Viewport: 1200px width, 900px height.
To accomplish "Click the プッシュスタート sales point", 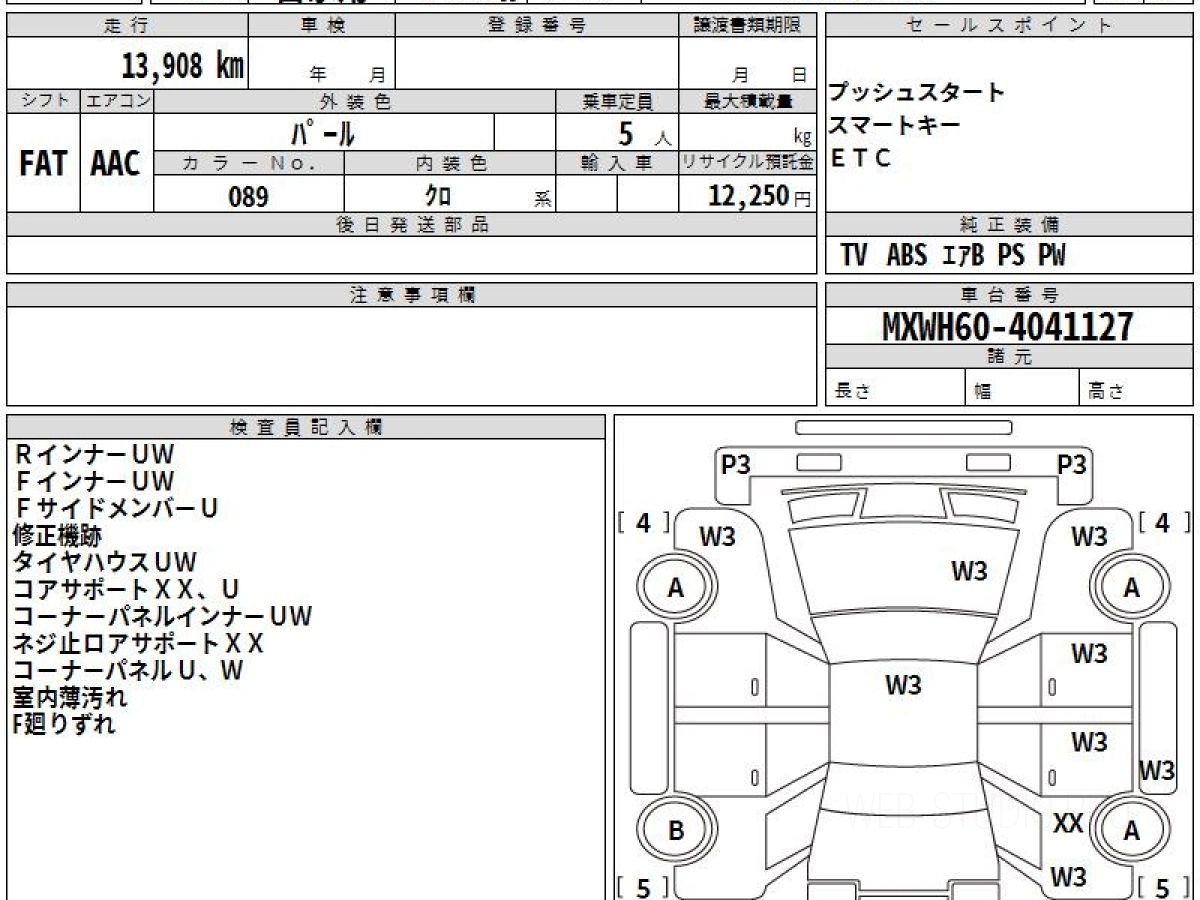I will coord(917,93).
